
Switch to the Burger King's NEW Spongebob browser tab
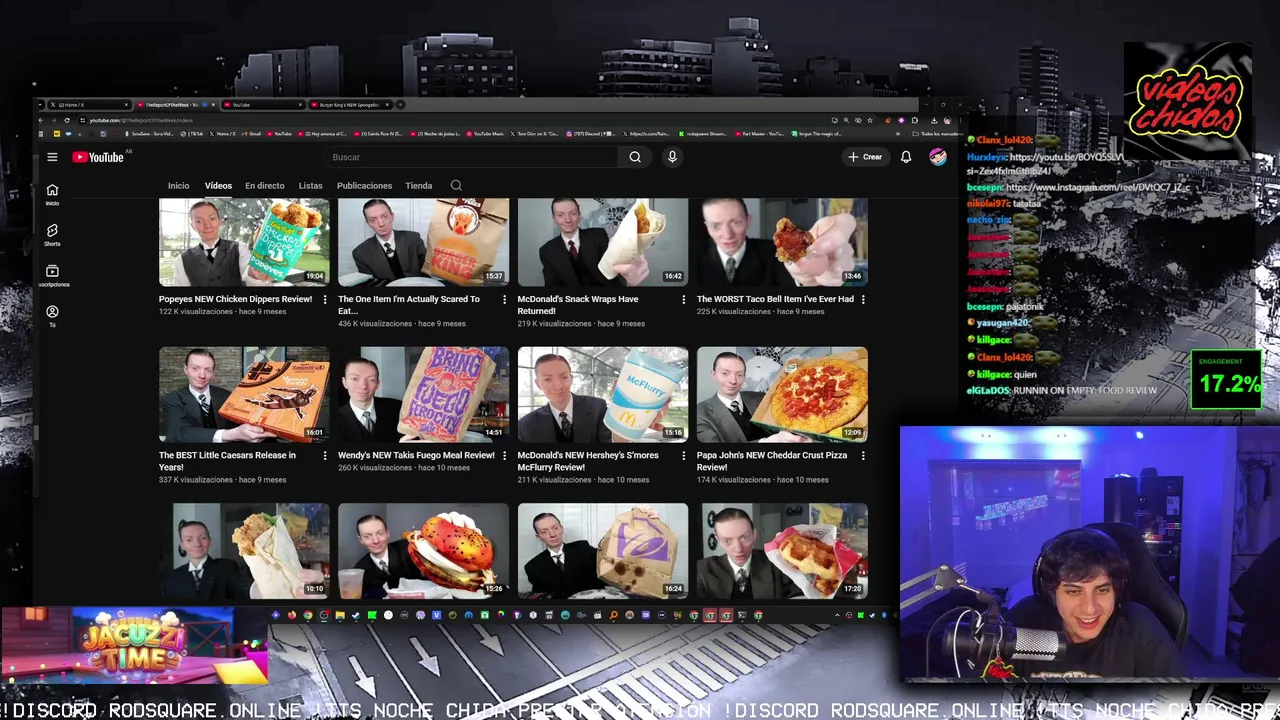click(351, 104)
